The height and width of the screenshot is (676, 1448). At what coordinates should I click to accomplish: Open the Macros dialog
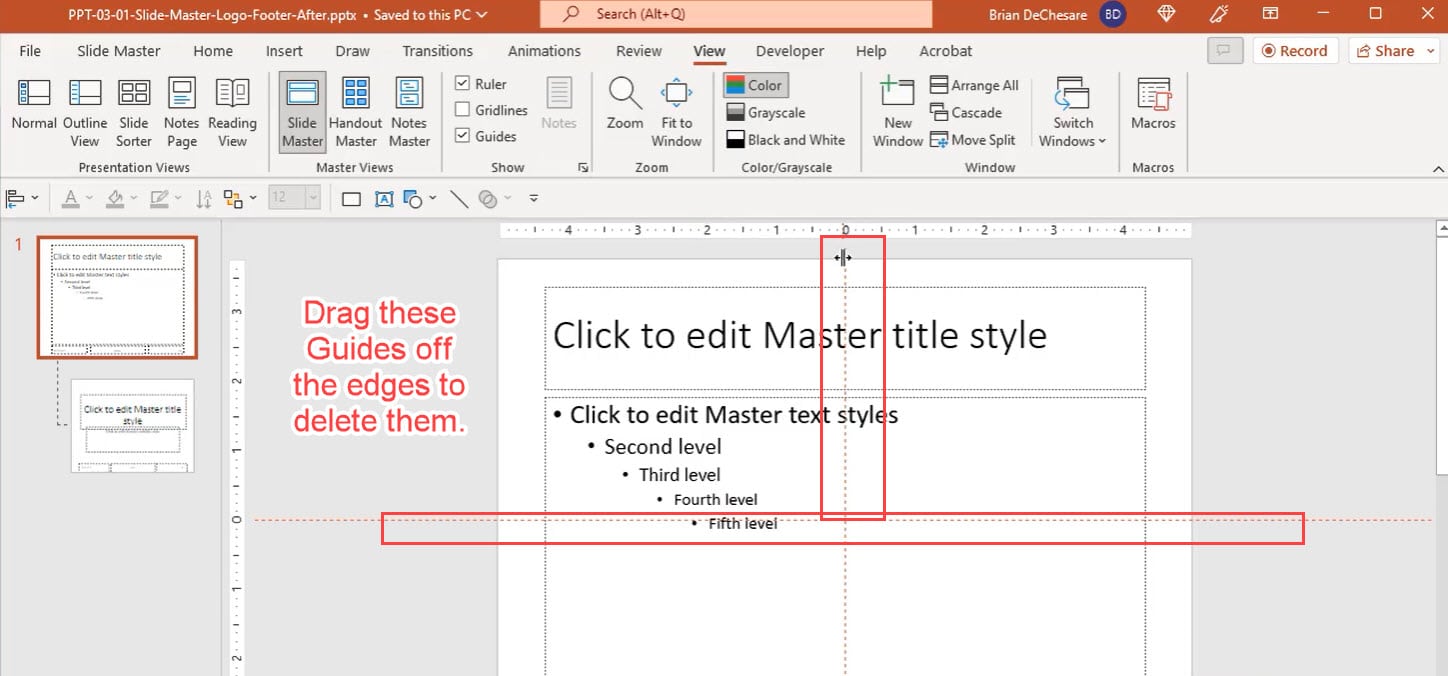coord(1153,105)
